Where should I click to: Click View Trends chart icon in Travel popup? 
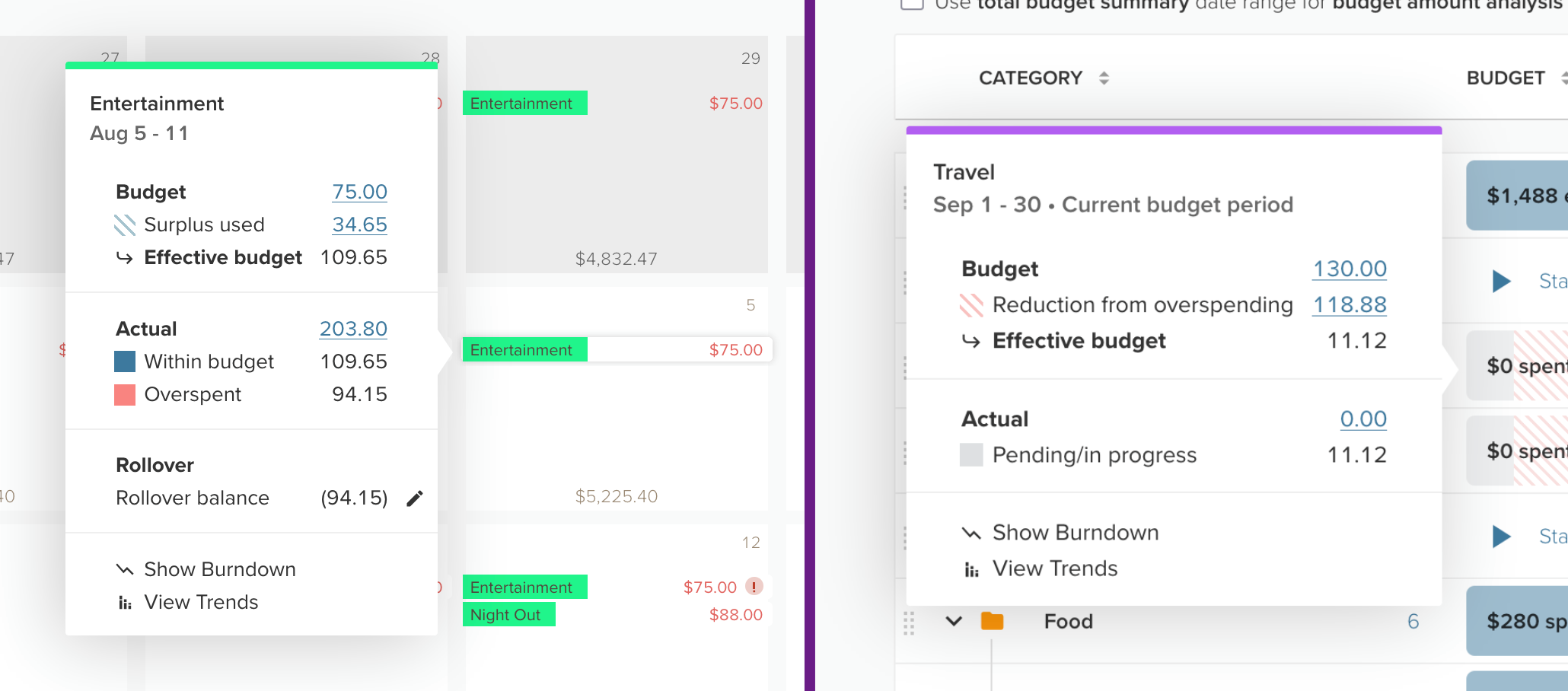[x=972, y=569]
